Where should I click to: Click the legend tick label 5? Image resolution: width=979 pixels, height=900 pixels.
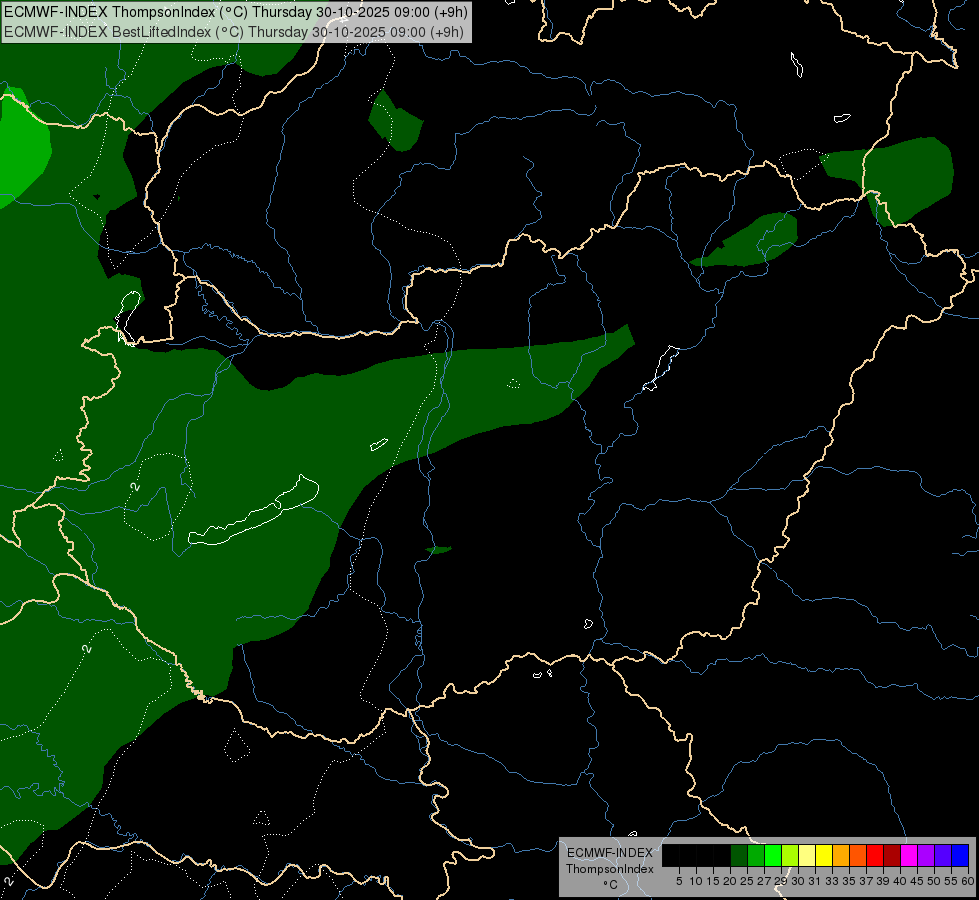(x=679, y=881)
